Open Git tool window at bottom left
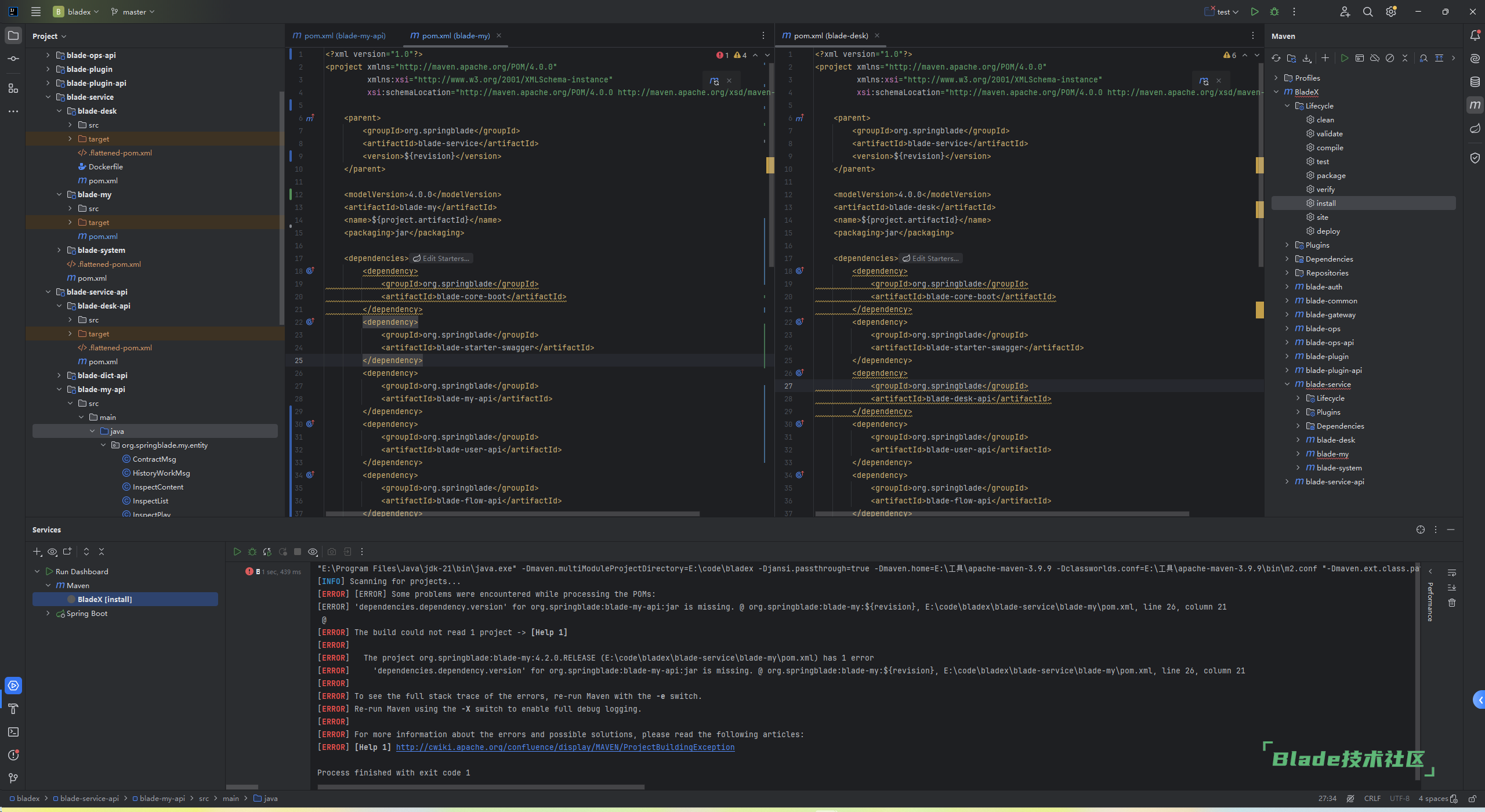1485x812 pixels. (13, 778)
